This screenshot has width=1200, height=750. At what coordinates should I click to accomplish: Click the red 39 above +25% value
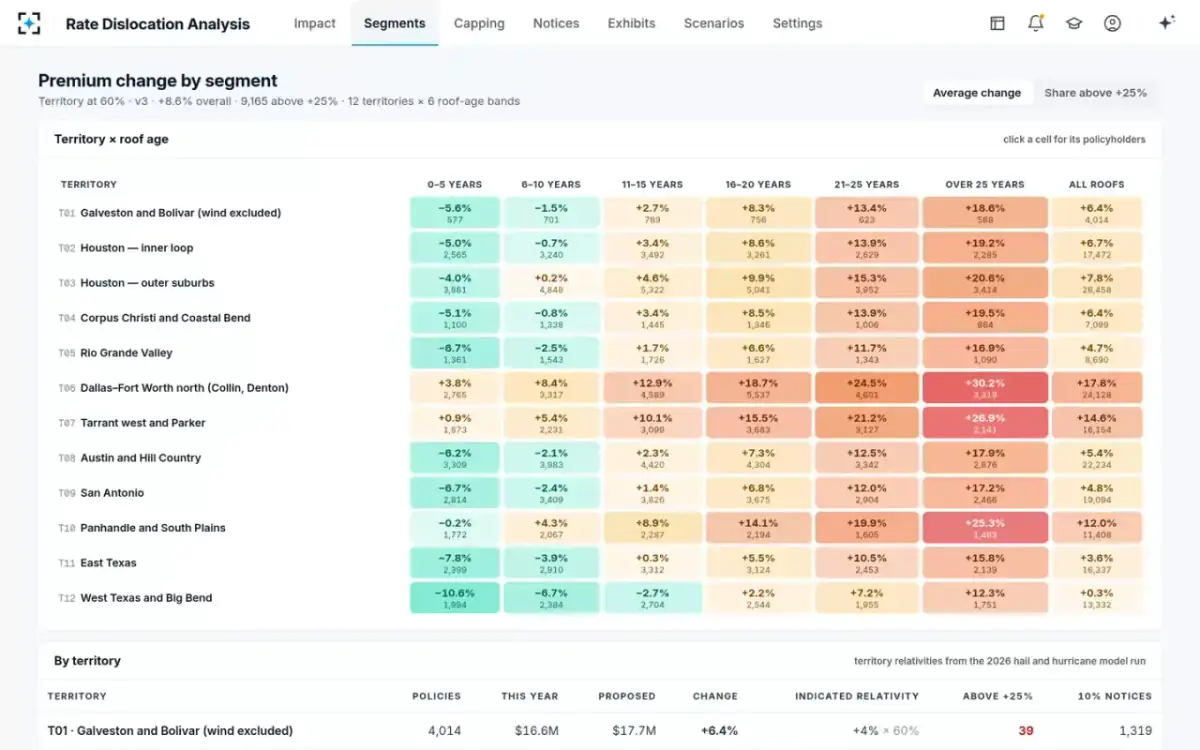pyautogui.click(x=1026, y=731)
